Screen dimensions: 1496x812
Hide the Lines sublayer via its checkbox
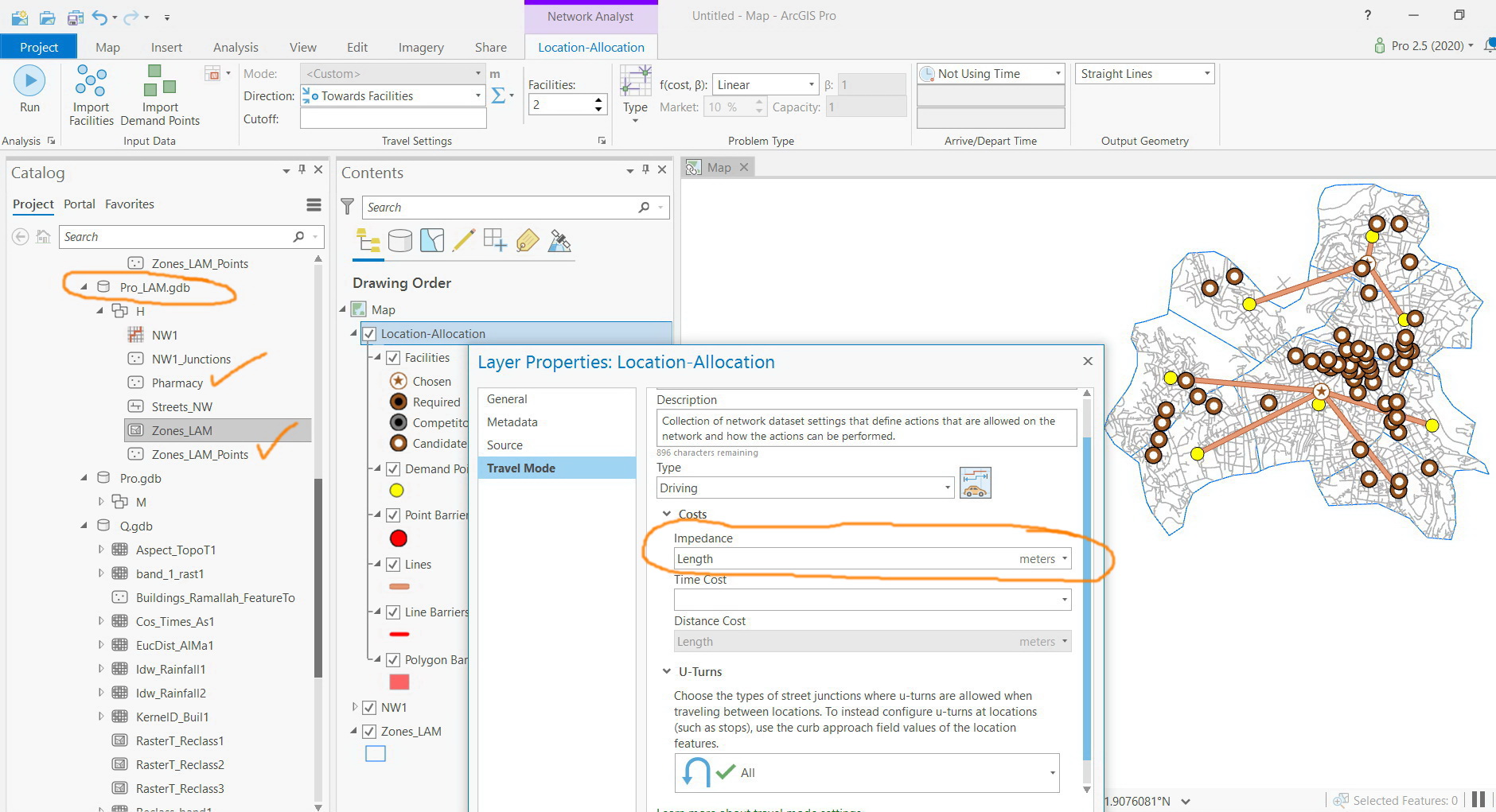pyautogui.click(x=393, y=565)
